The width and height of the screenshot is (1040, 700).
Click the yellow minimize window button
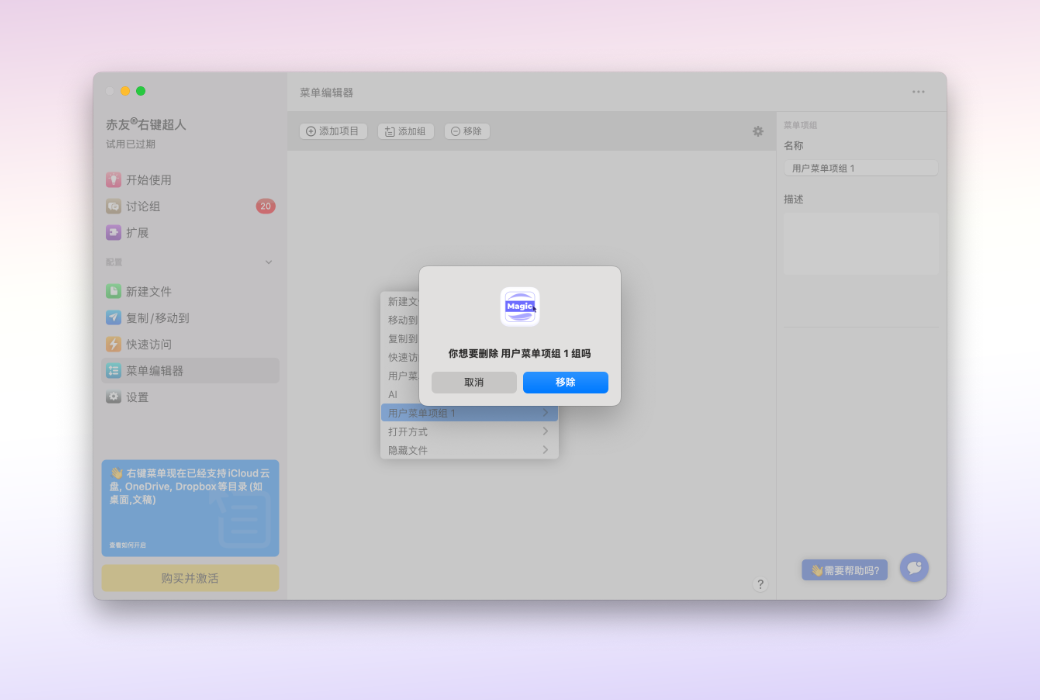click(125, 91)
